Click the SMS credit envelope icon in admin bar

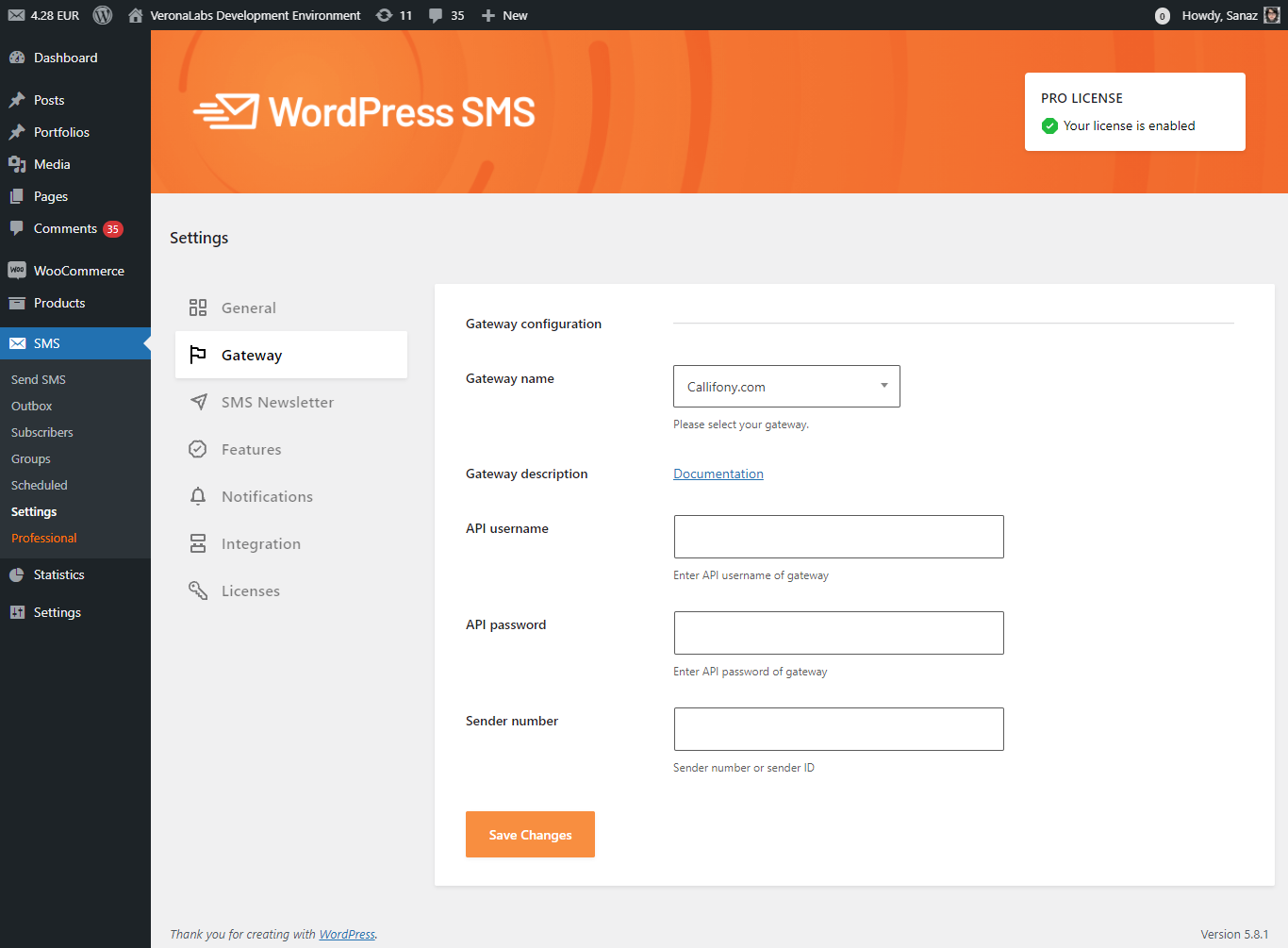tap(16, 15)
